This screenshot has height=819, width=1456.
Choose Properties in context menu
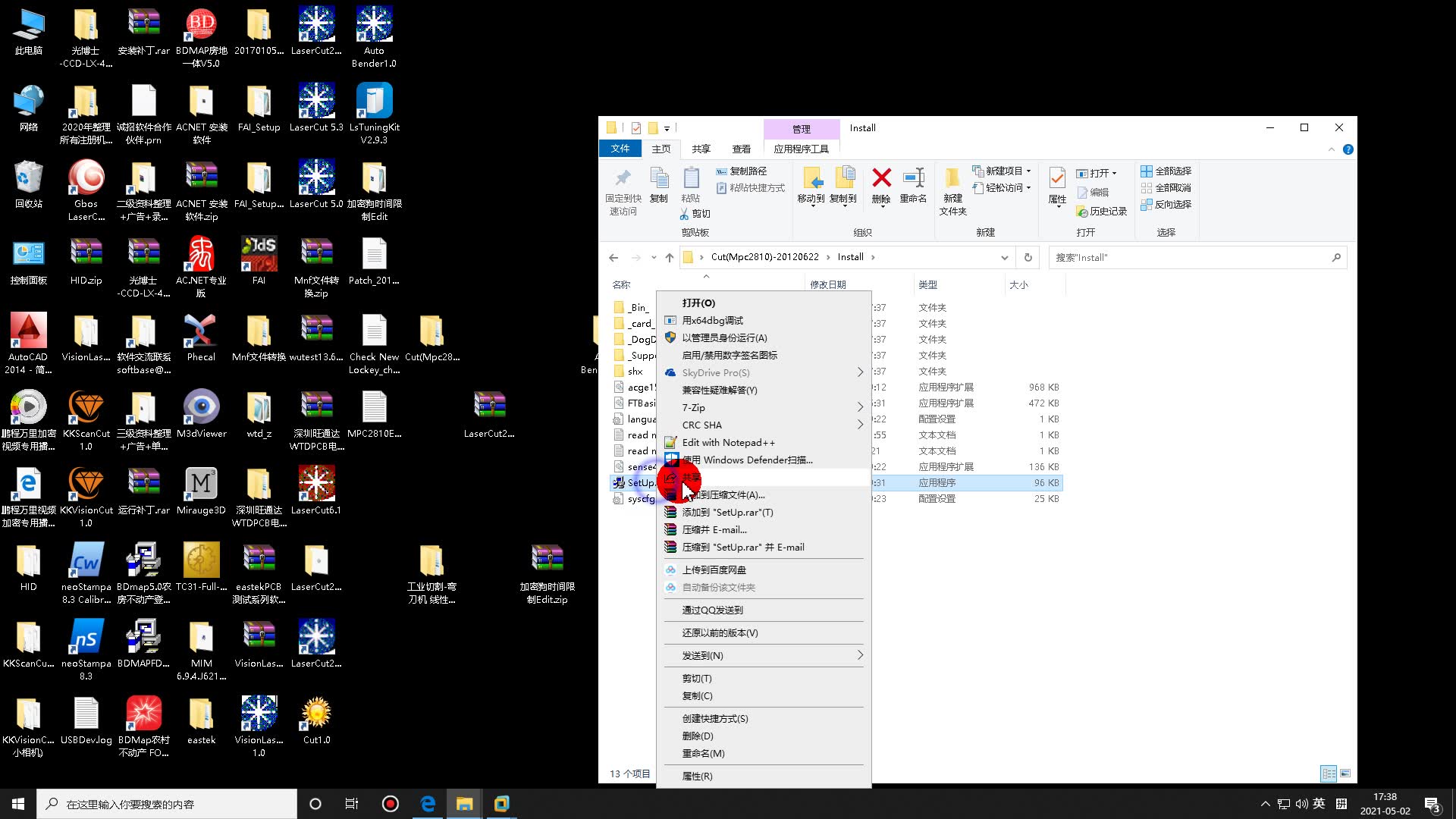764,777
